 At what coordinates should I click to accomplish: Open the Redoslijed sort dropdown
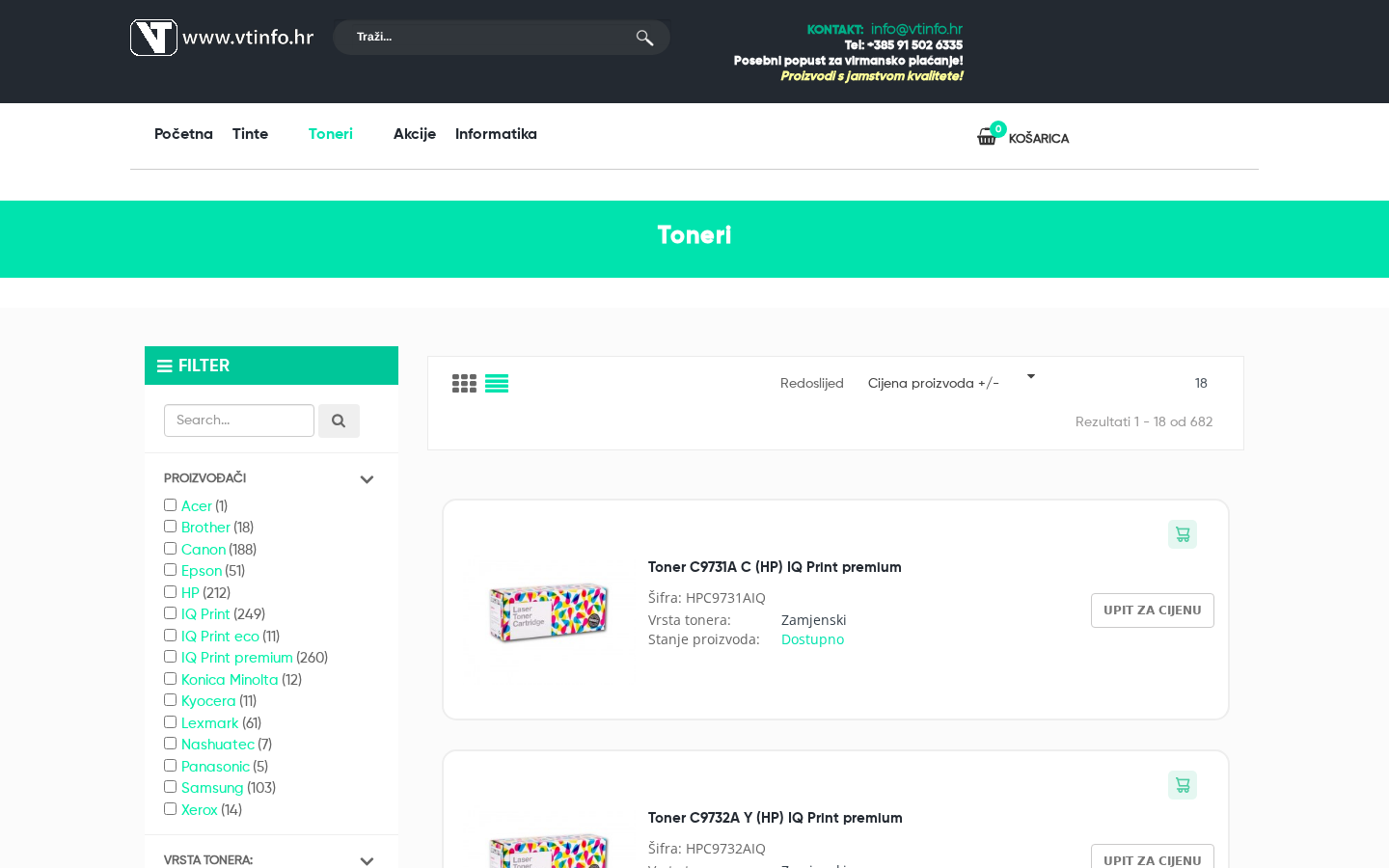click(x=951, y=383)
